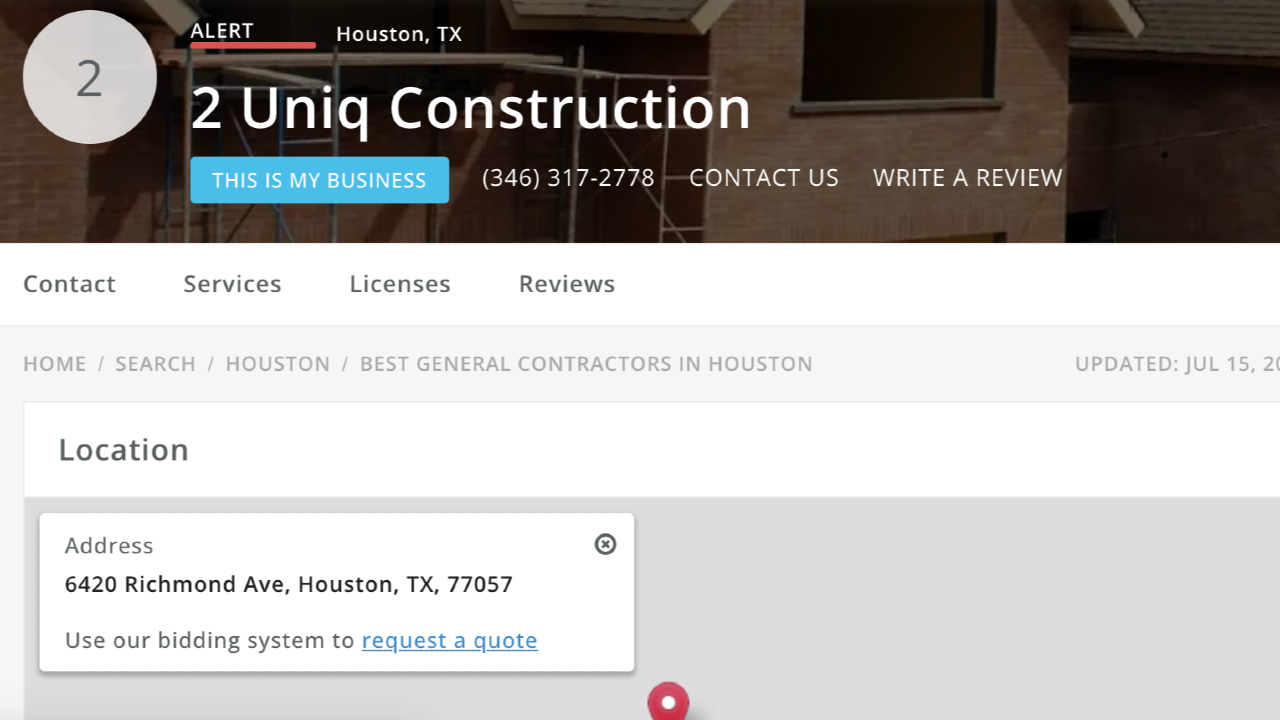The height and width of the screenshot is (720, 1280).
Task: Open the Contact Us link
Action: coord(764,178)
